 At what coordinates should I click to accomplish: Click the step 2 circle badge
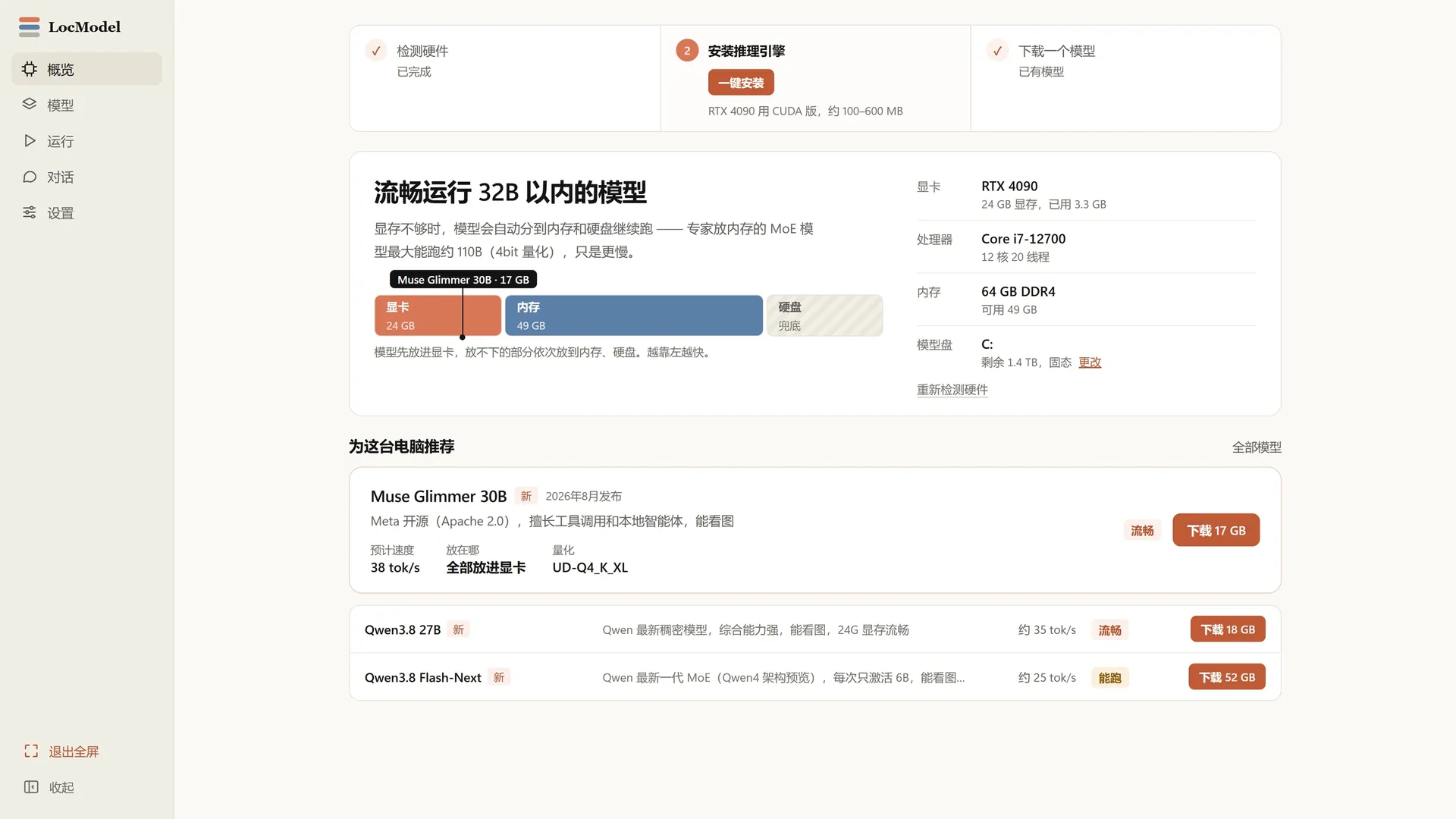[x=687, y=51]
